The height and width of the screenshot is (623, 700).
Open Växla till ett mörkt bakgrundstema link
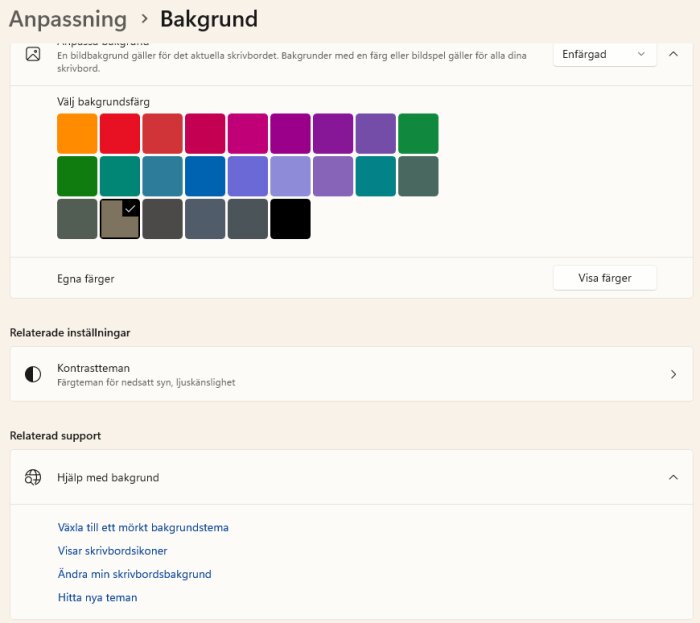[x=143, y=527]
